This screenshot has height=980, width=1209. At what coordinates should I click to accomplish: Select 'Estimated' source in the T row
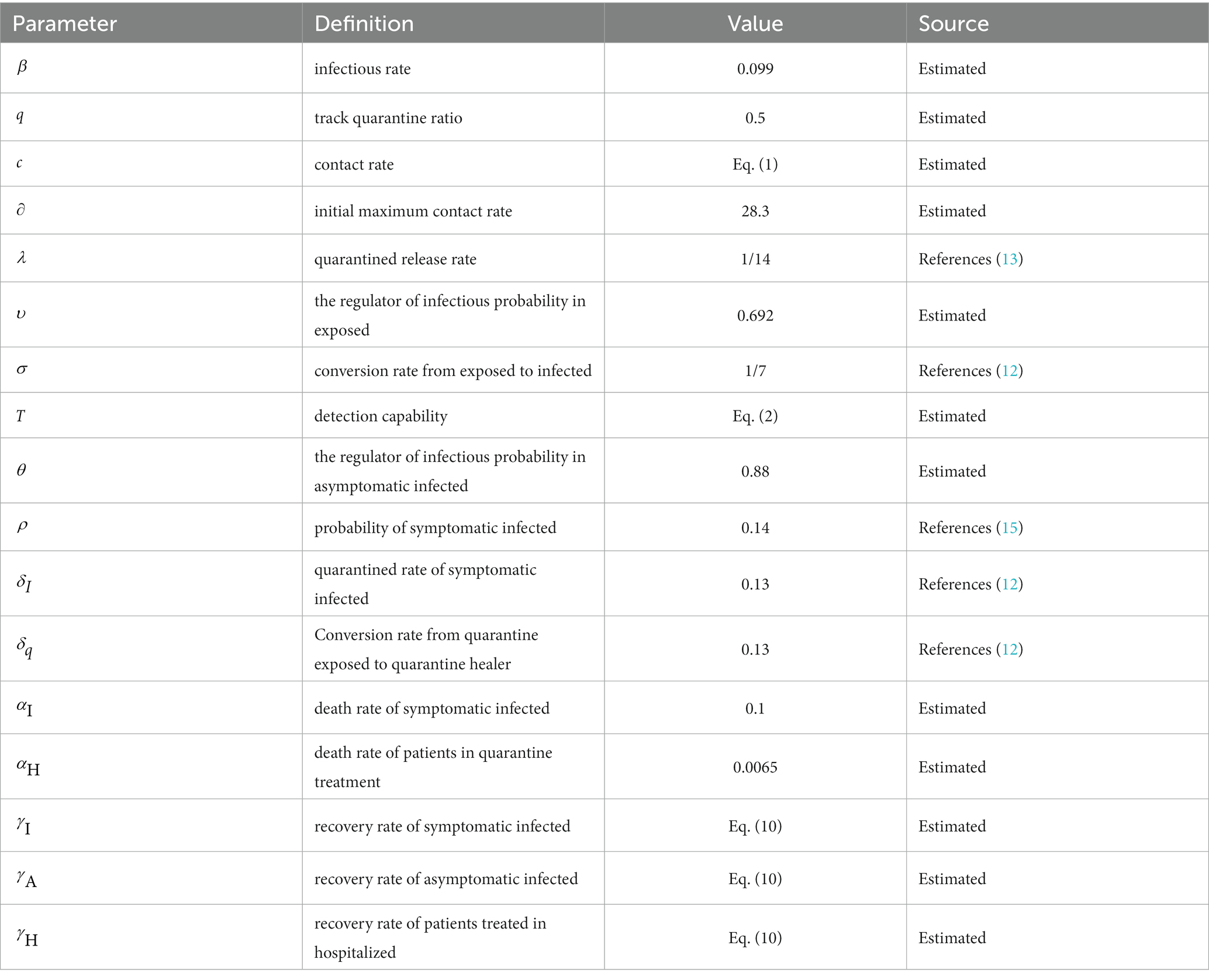tap(952, 416)
